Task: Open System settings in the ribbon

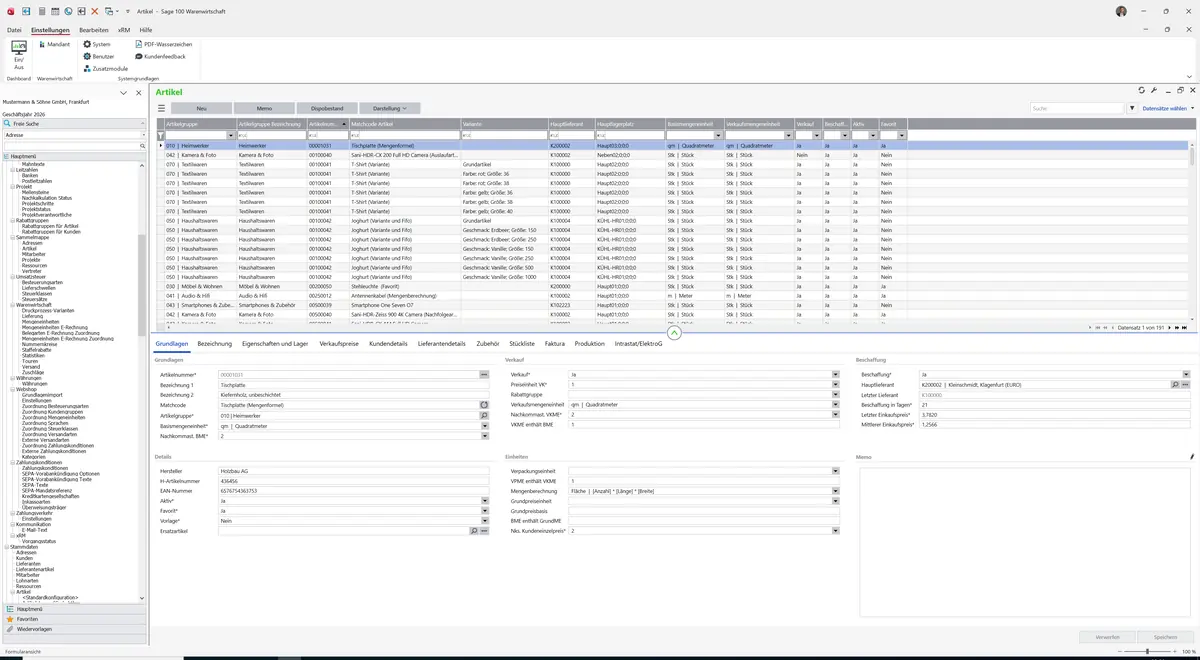Action: click(97, 44)
